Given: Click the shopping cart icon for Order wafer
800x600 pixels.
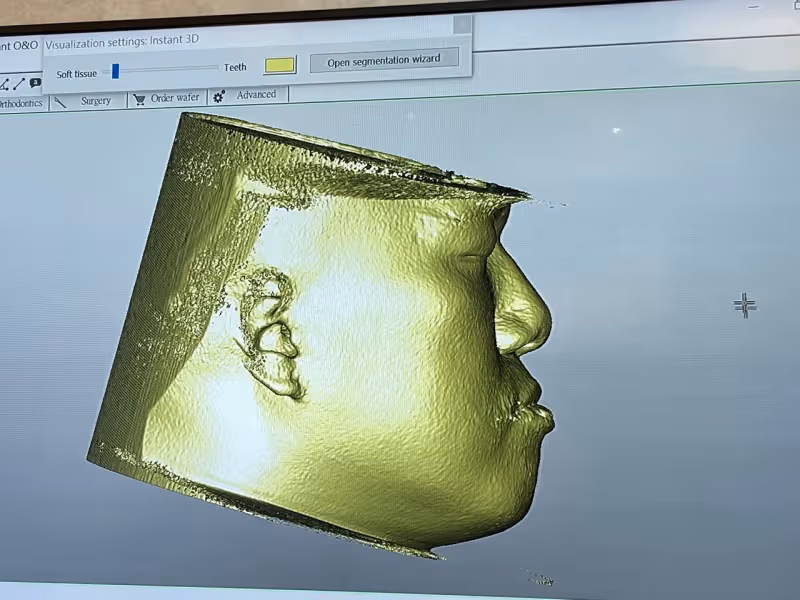Looking at the screenshot, I should 139,99.
